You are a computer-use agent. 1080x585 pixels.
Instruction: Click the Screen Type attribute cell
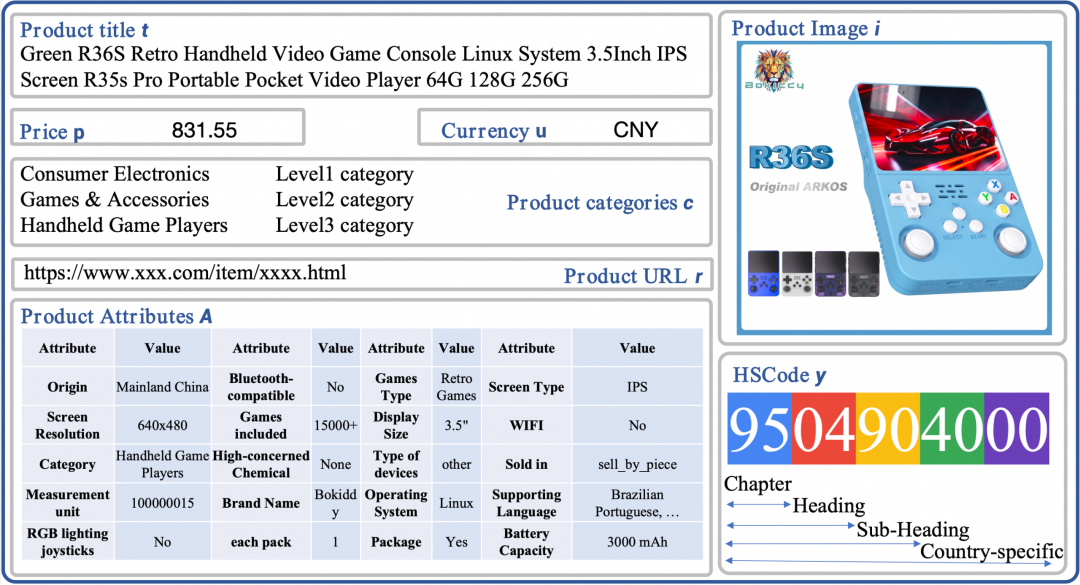click(526, 387)
